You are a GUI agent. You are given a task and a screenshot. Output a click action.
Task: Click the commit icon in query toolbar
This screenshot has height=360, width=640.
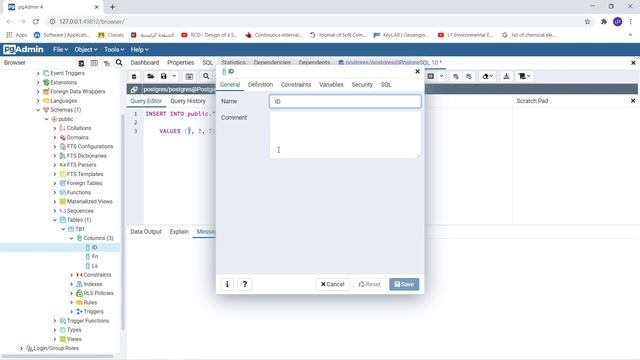456,76
